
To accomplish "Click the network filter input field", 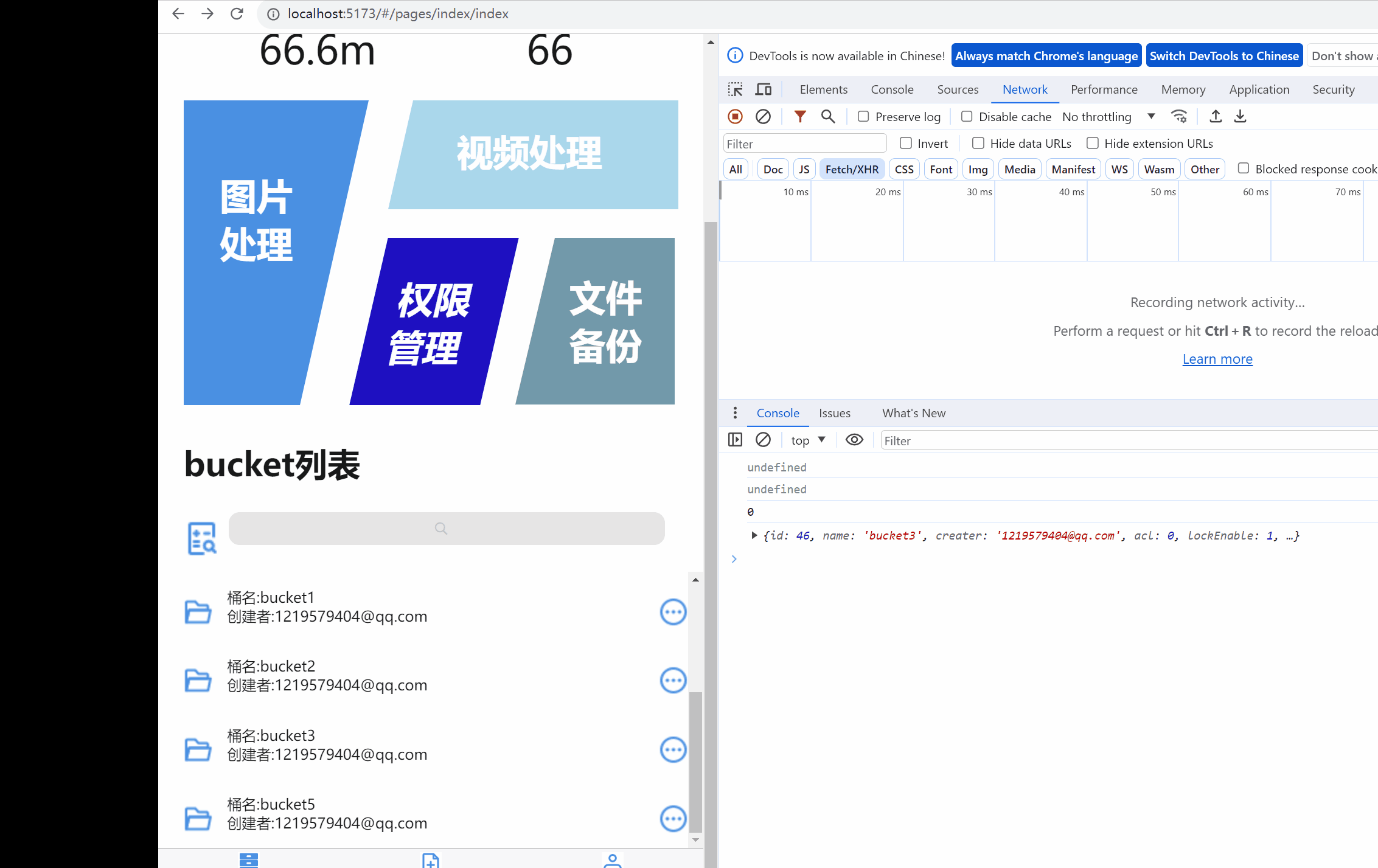I will click(x=804, y=142).
